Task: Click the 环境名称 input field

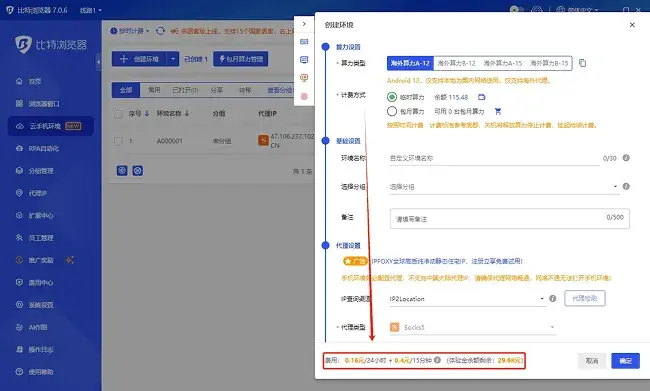Action: (x=495, y=158)
